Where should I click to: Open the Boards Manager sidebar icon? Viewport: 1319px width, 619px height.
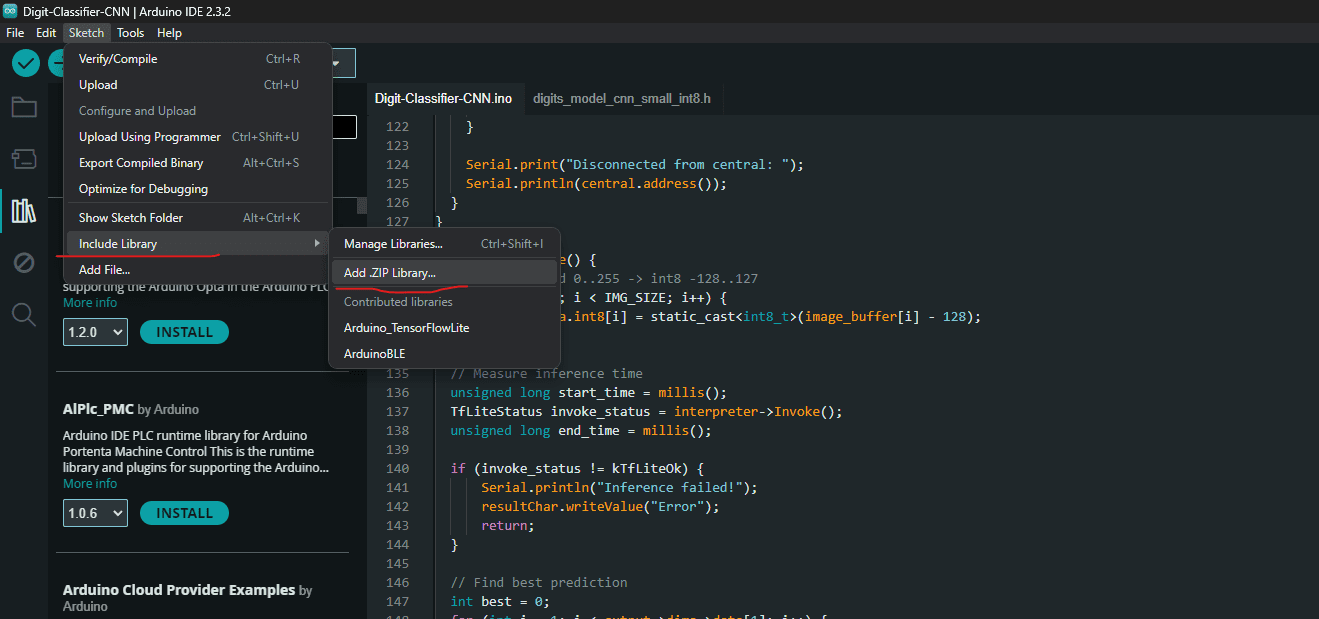coord(24,159)
